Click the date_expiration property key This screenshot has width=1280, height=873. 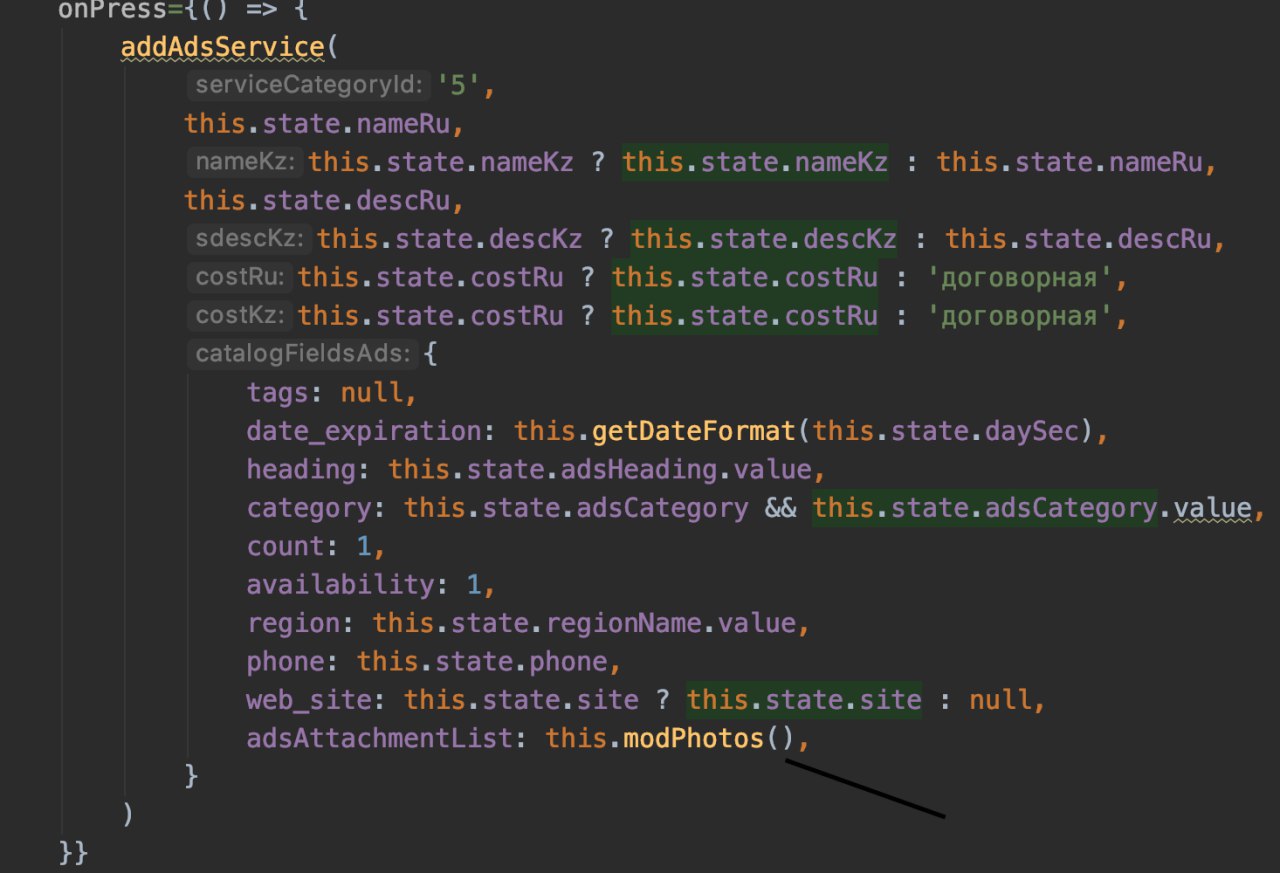click(364, 431)
